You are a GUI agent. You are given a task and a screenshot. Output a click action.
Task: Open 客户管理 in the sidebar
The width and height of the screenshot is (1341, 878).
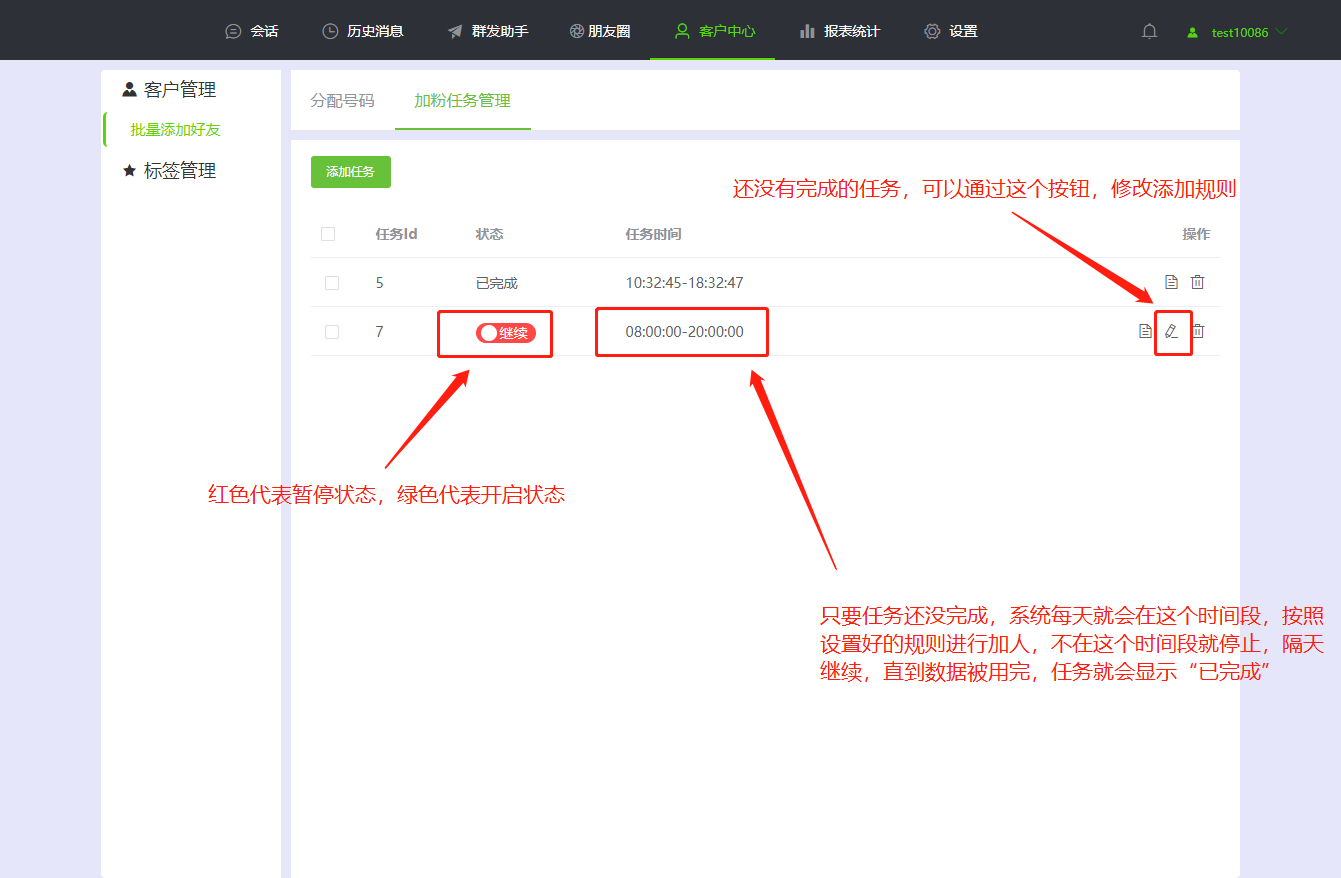coord(169,90)
